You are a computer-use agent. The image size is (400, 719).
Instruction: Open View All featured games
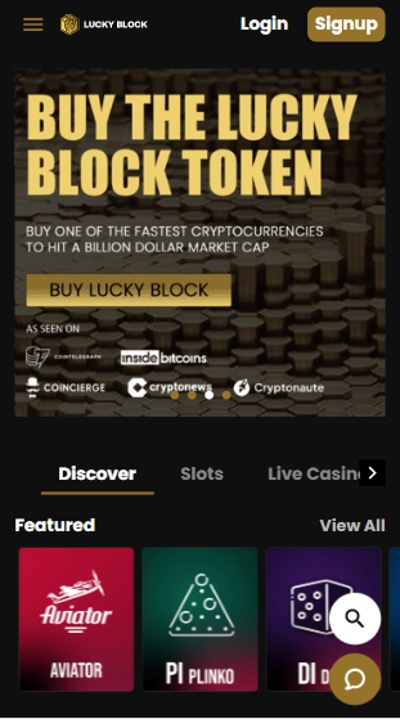[352, 525]
